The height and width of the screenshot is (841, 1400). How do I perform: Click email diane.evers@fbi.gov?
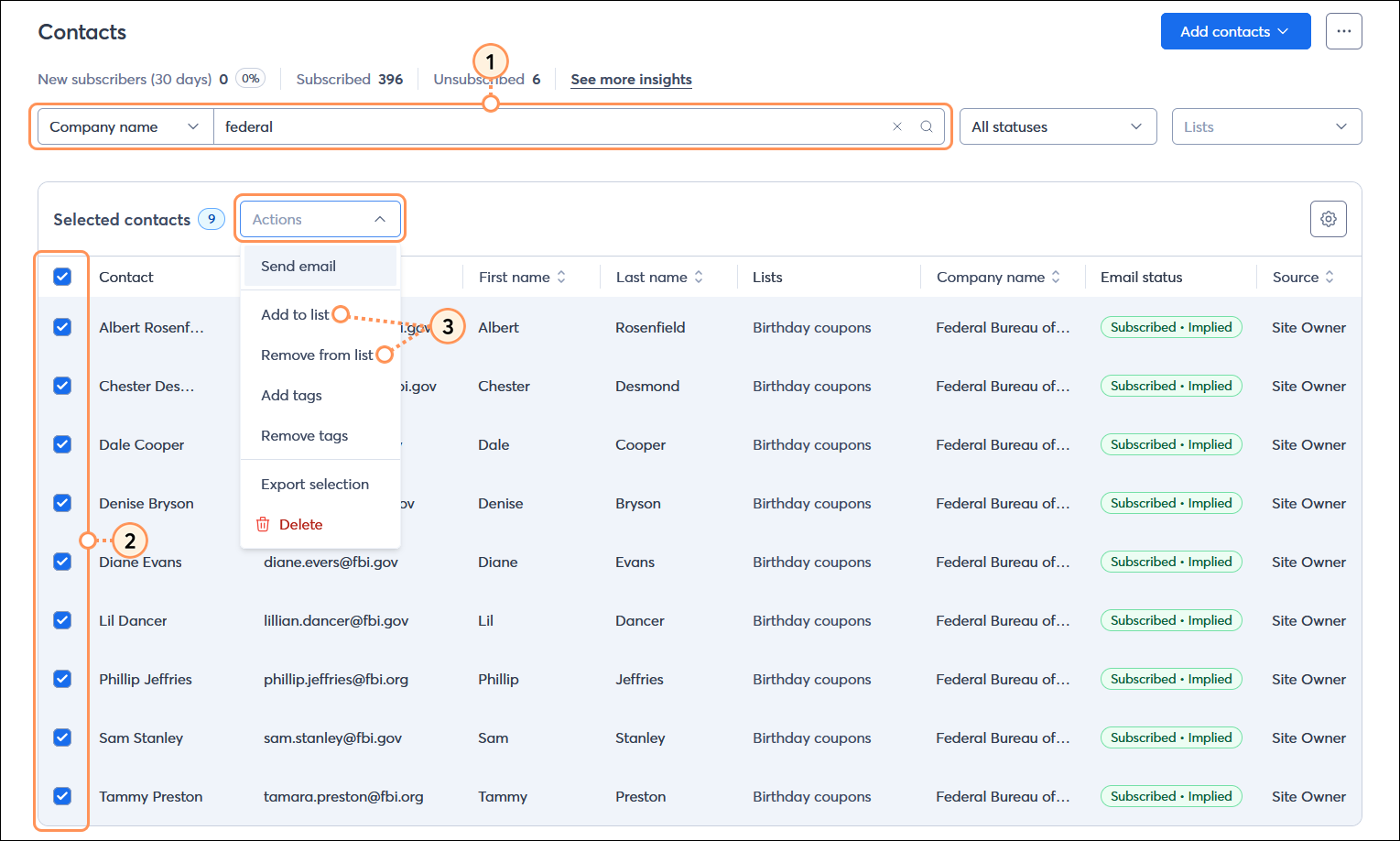(x=331, y=562)
